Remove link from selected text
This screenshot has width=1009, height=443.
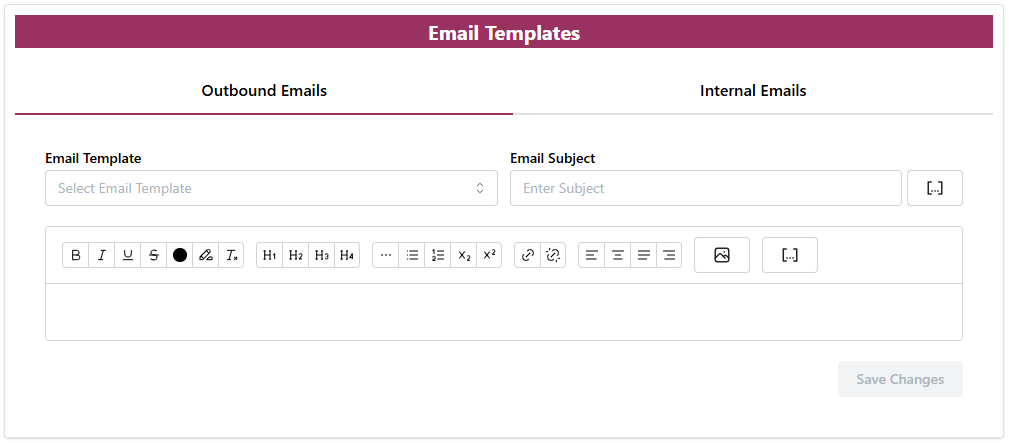pos(553,255)
